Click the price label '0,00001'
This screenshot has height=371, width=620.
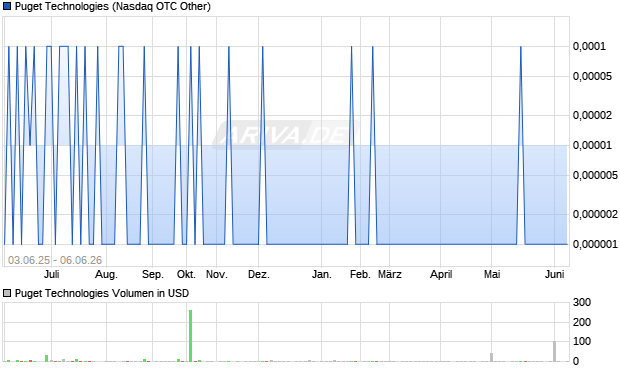click(592, 146)
